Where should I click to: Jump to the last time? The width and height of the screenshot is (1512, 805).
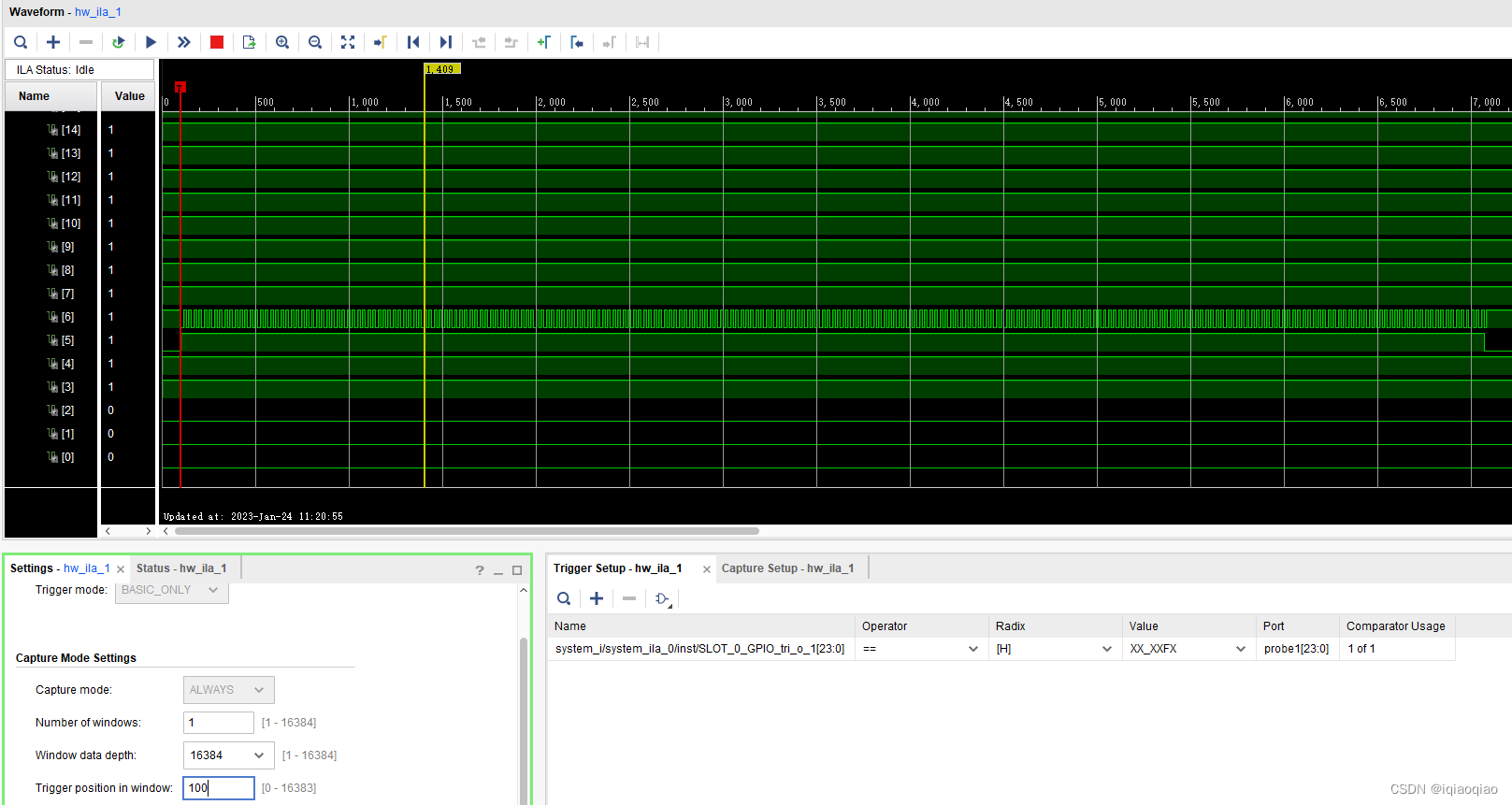pyautogui.click(x=446, y=42)
